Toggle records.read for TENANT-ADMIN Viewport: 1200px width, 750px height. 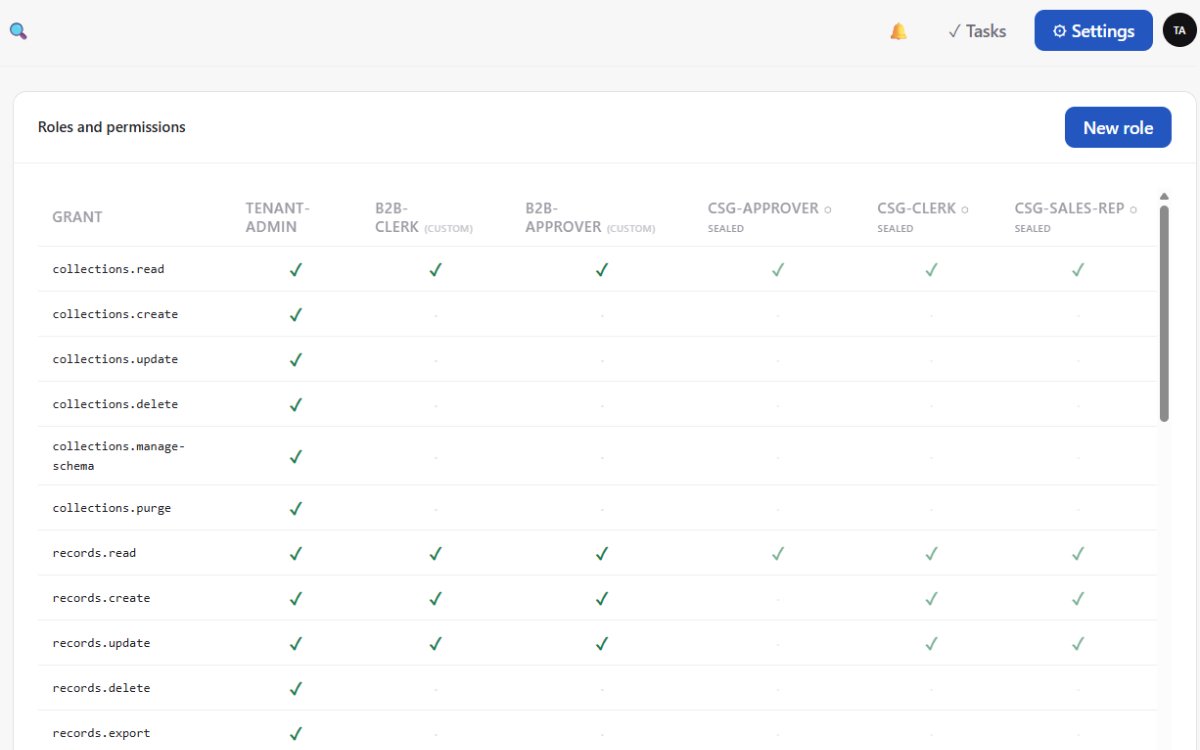295,553
